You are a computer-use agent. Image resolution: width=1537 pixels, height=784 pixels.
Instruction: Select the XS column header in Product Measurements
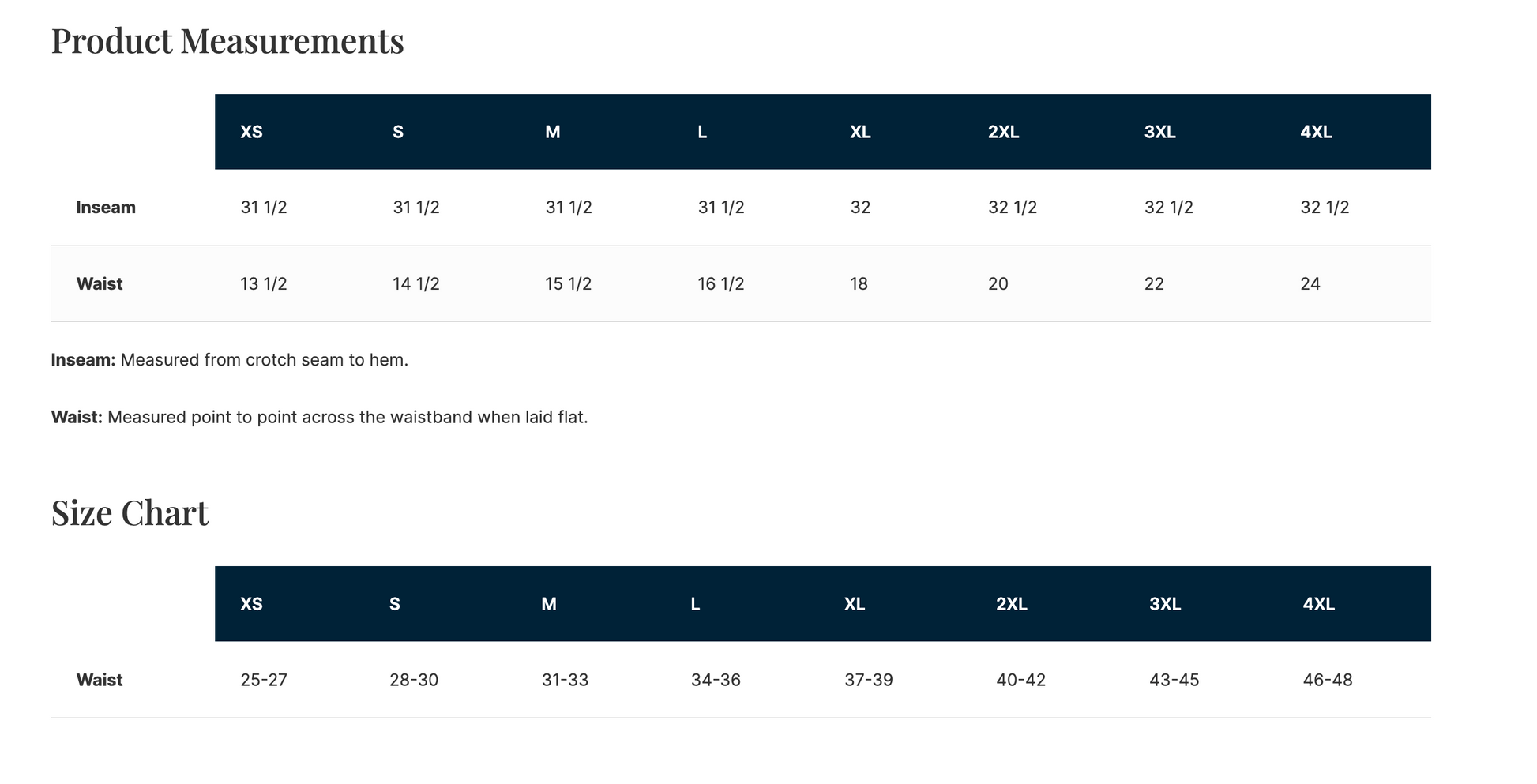[251, 132]
